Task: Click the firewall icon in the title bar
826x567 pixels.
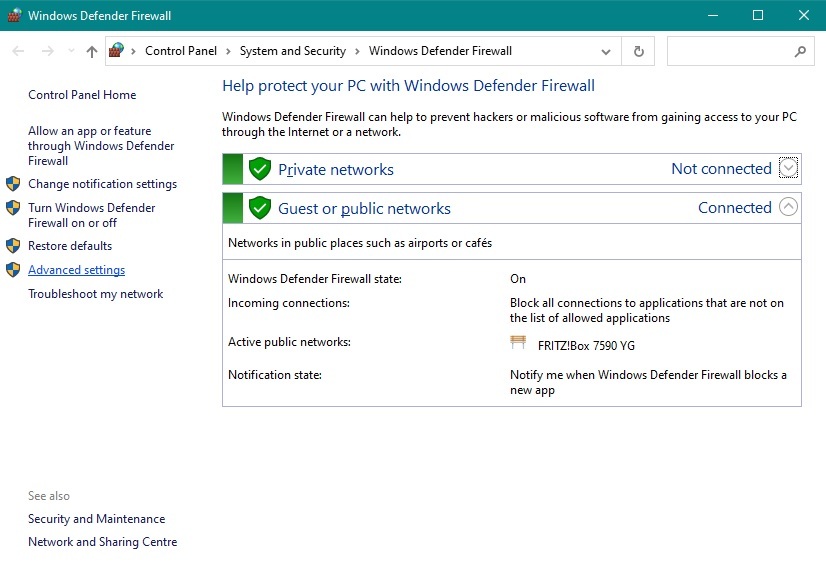Action: (13, 15)
